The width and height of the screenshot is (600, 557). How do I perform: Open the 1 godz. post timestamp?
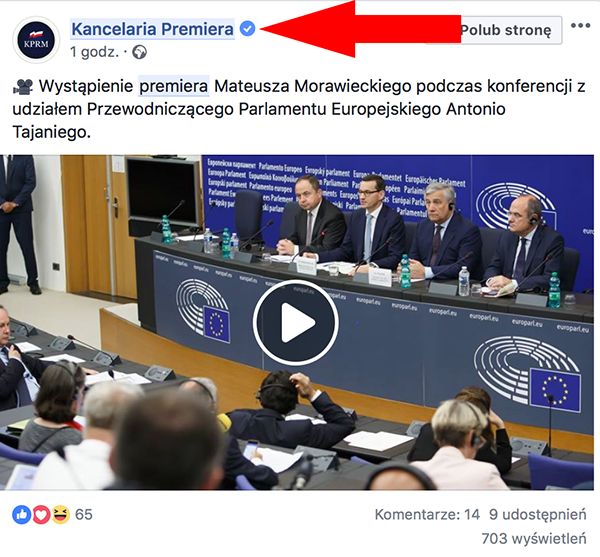click(x=95, y=52)
